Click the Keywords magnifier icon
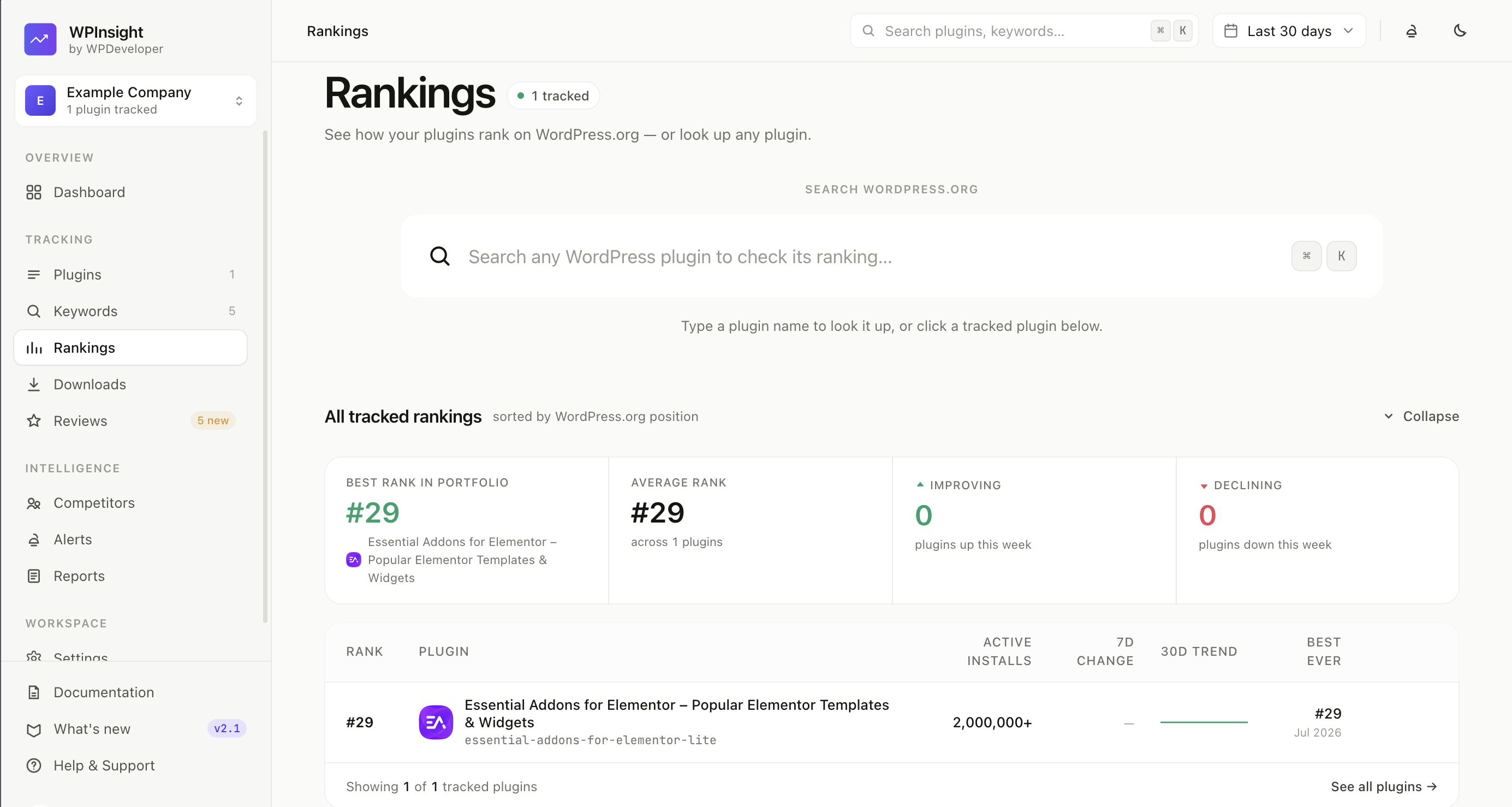The height and width of the screenshot is (807, 1512). pyautogui.click(x=33, y=311)
